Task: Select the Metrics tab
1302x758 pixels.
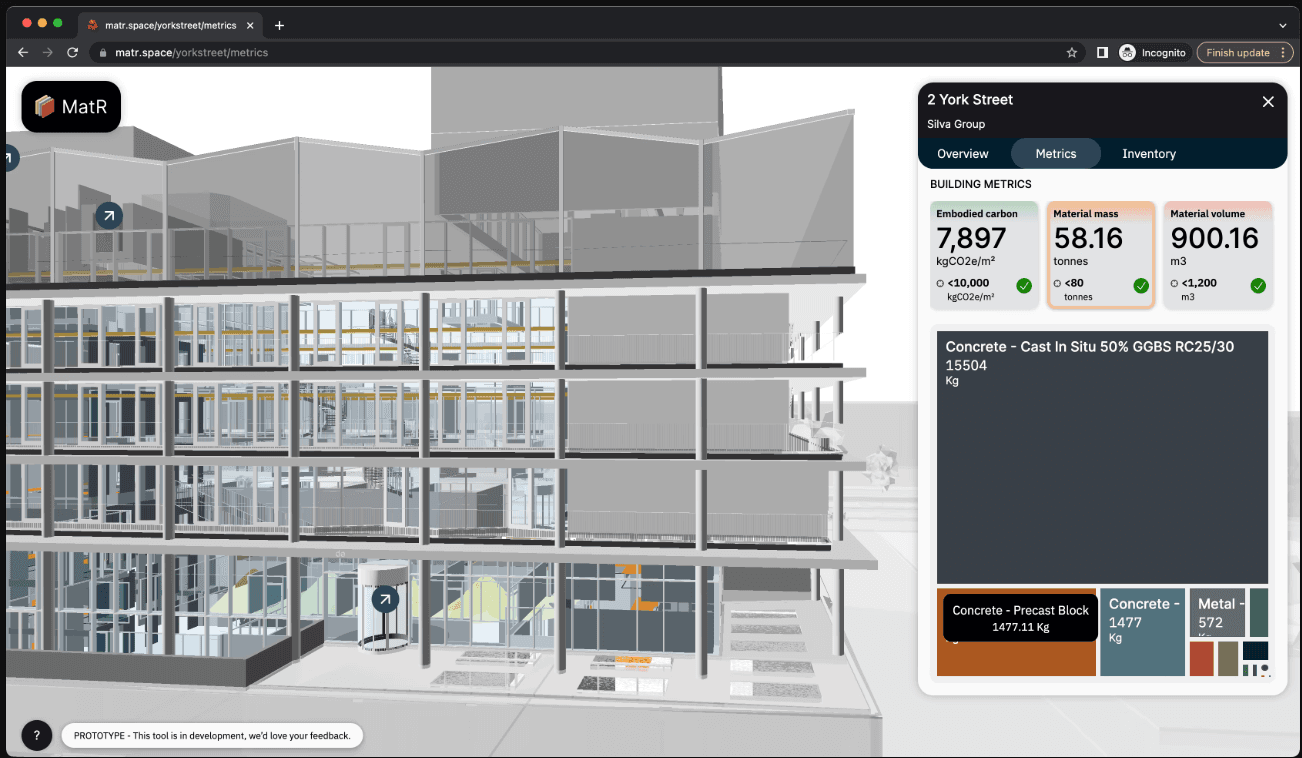Action: click(x=1056, y=153)
